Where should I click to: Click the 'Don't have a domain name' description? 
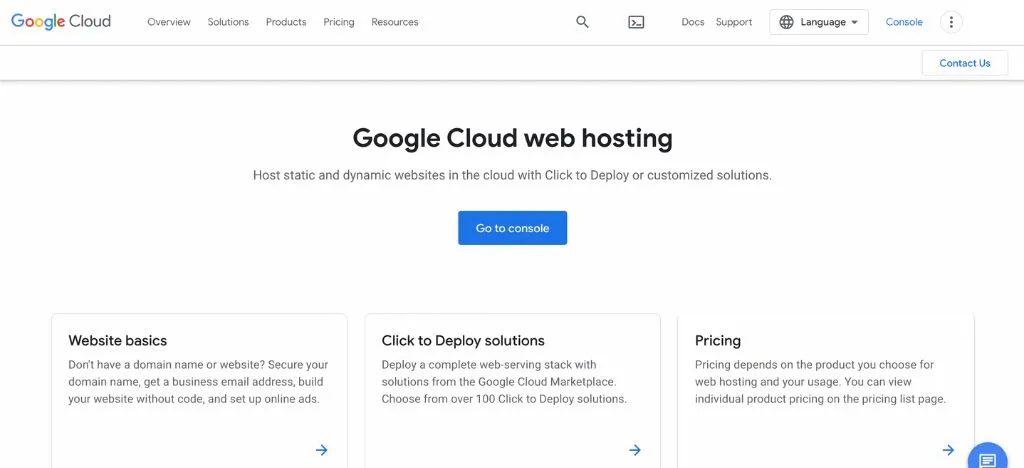click(199, 382)
